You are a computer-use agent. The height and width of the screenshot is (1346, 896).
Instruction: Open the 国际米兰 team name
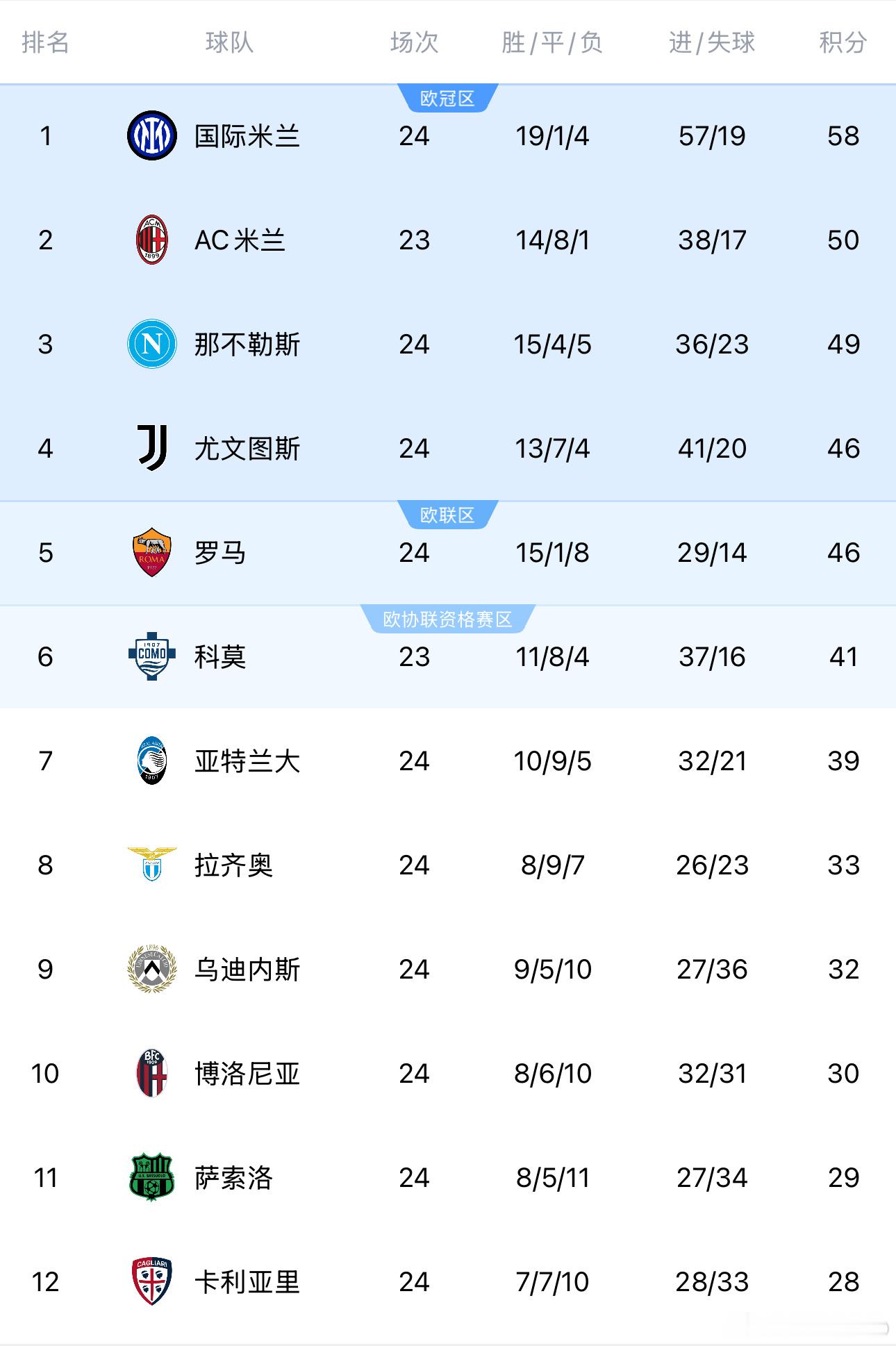(249, 136)
